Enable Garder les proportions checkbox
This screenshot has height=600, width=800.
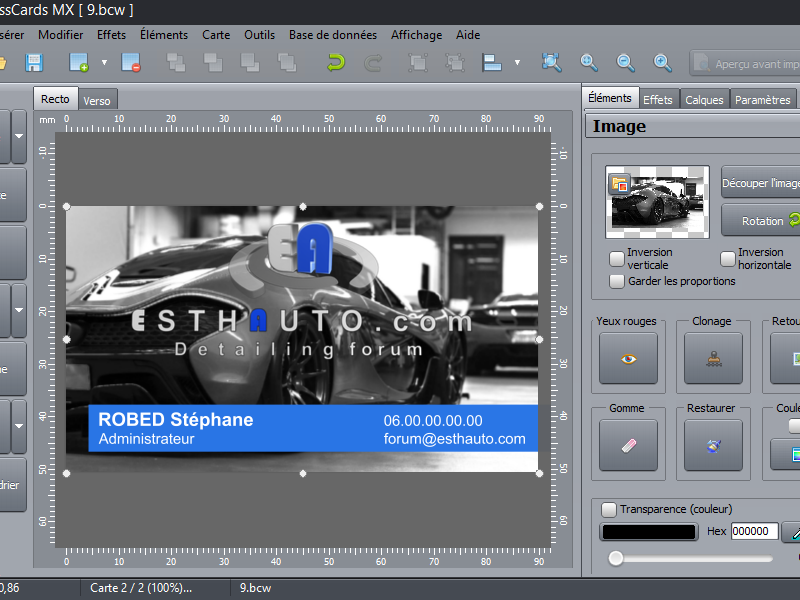(617, 281)
